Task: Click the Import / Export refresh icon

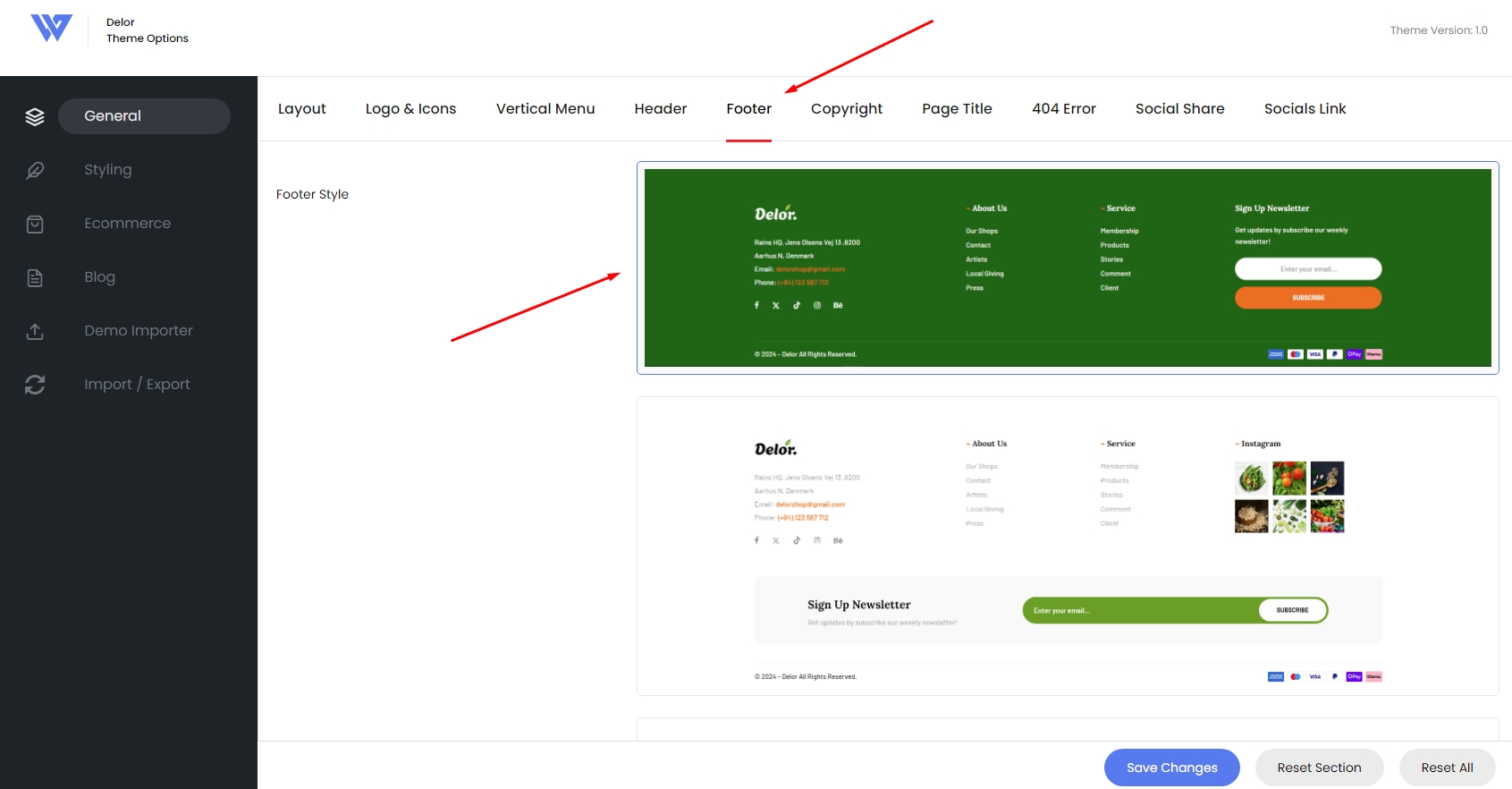Action: [35, 385]
